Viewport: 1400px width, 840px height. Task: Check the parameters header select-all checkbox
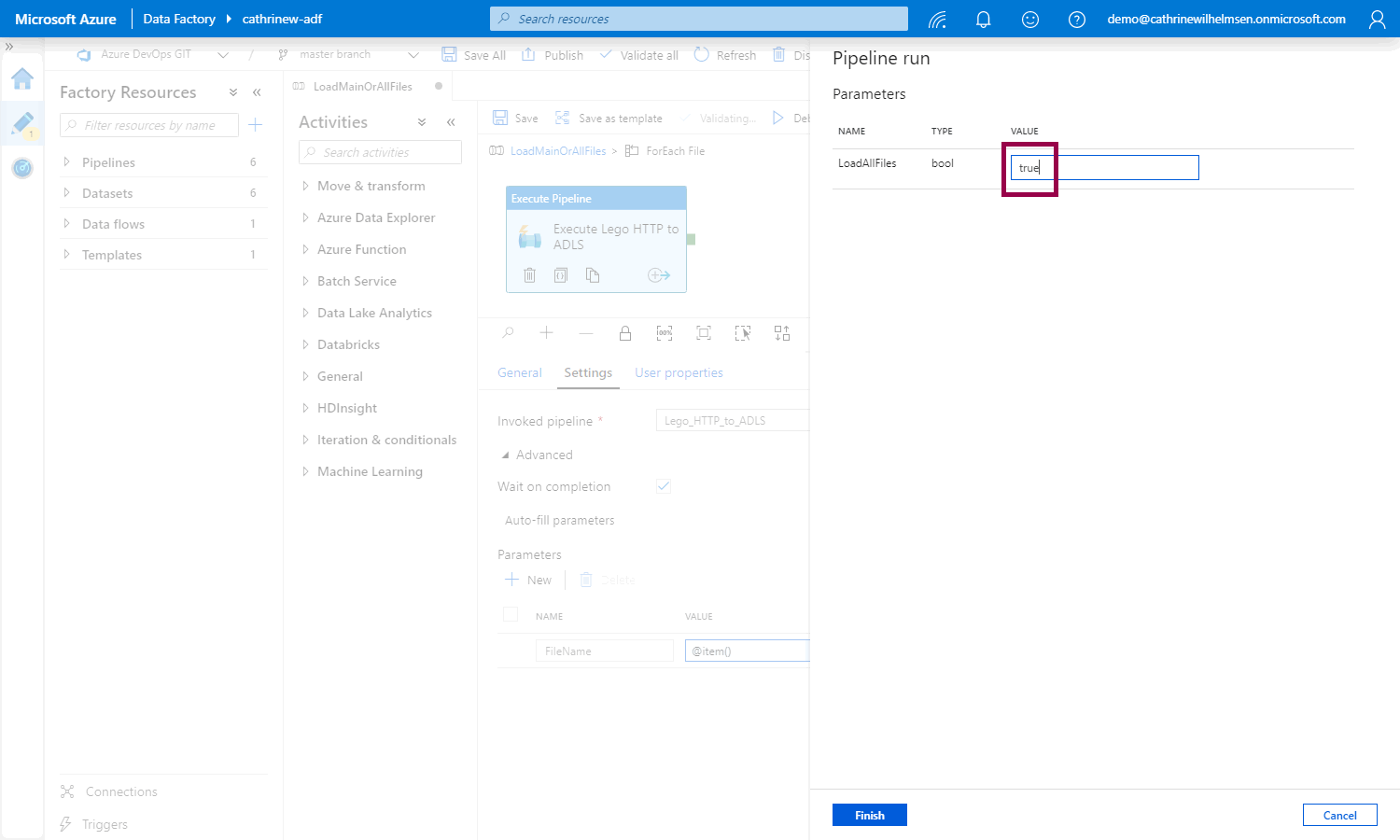click(x=511, y=614)
